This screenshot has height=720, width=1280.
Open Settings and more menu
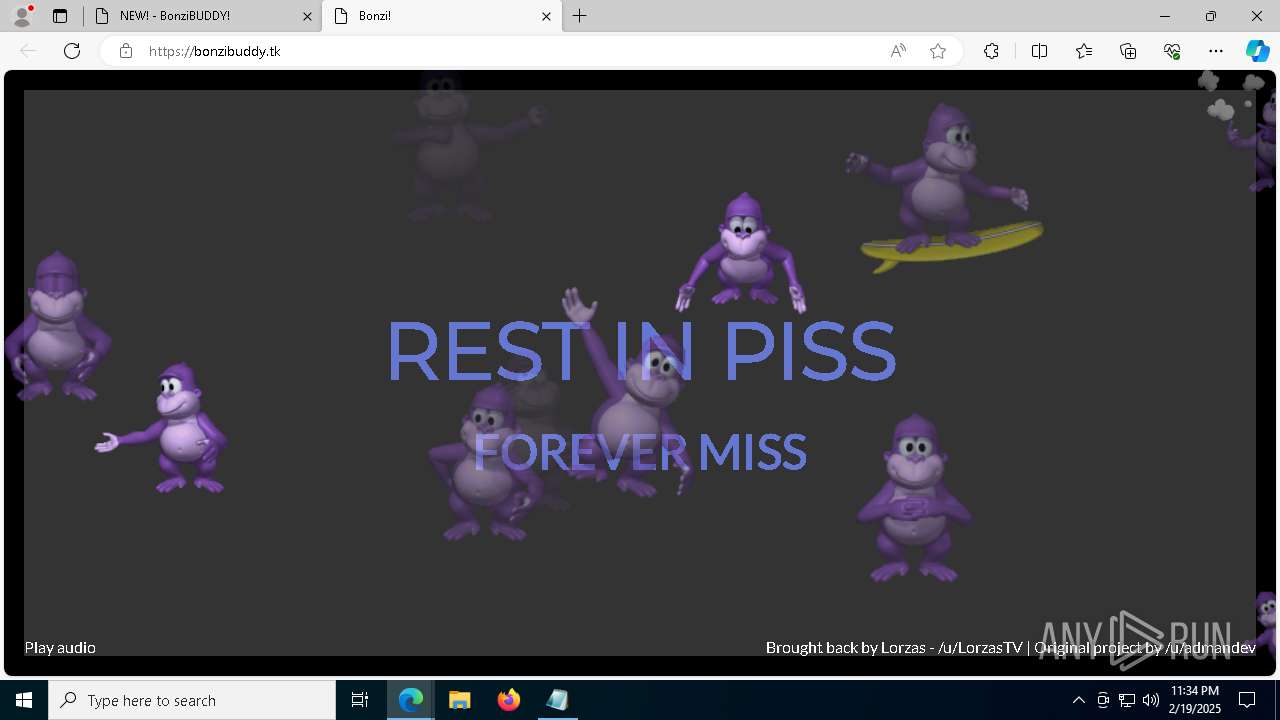pos(1216,51)
